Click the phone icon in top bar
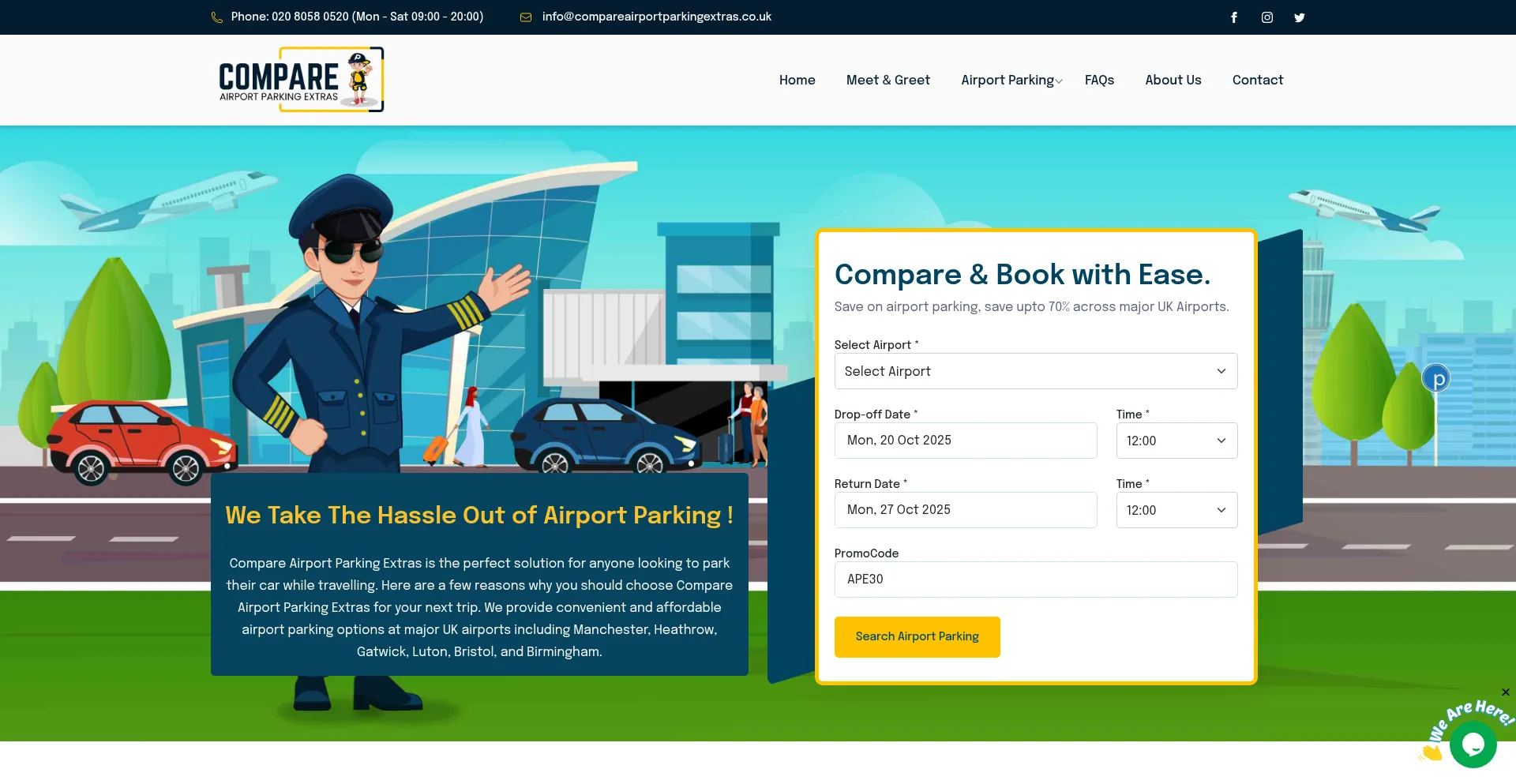 coord(217,17)
